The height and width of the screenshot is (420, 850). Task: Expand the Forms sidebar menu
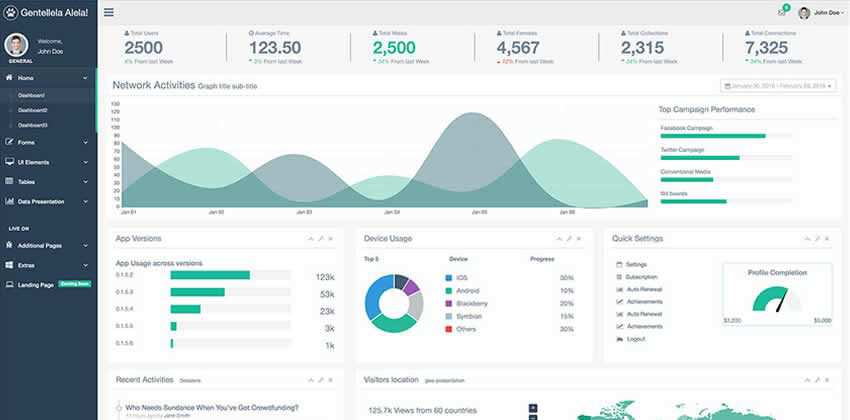coord(48,143)
